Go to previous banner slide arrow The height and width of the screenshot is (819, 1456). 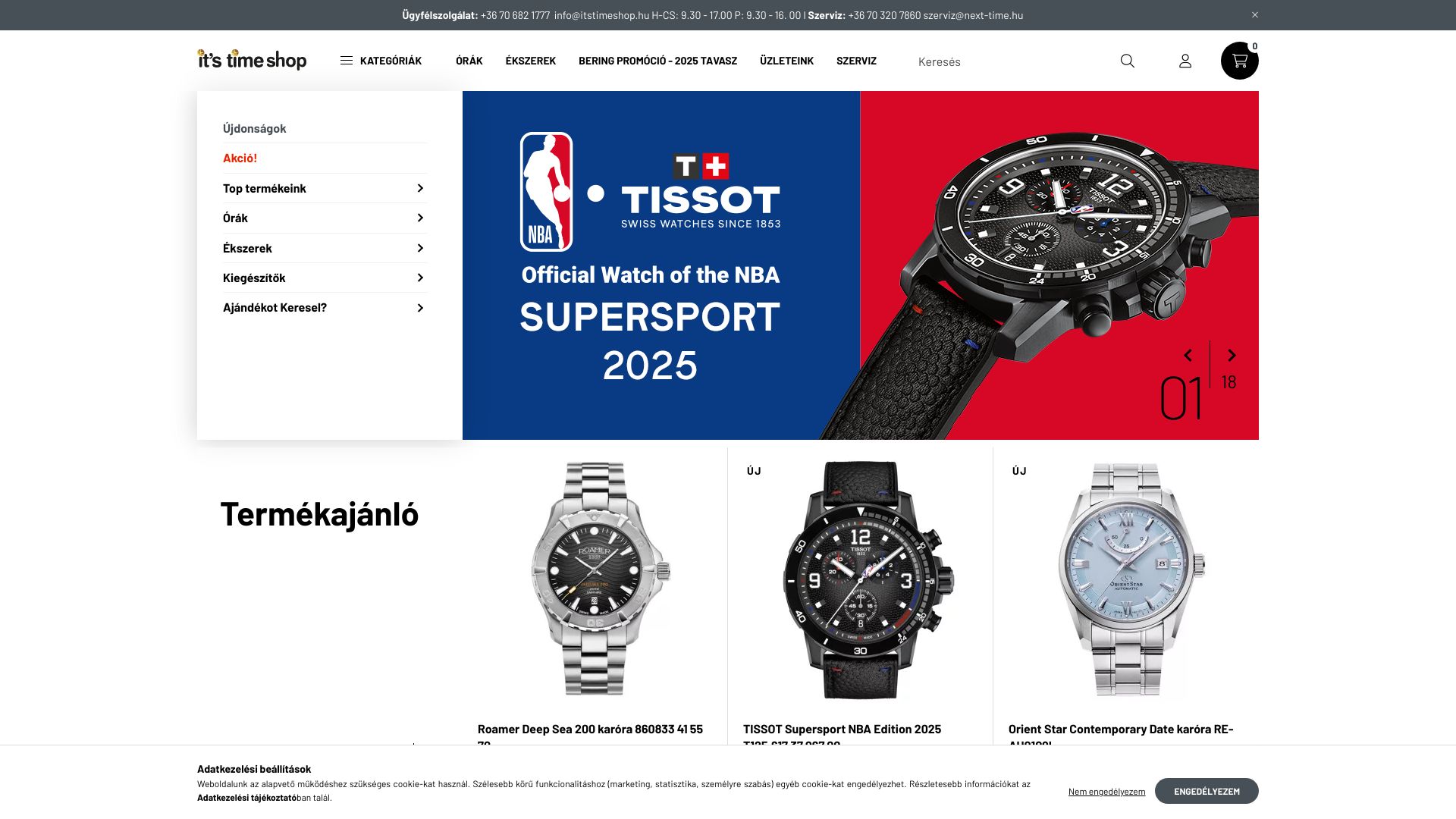point(1188,355)
